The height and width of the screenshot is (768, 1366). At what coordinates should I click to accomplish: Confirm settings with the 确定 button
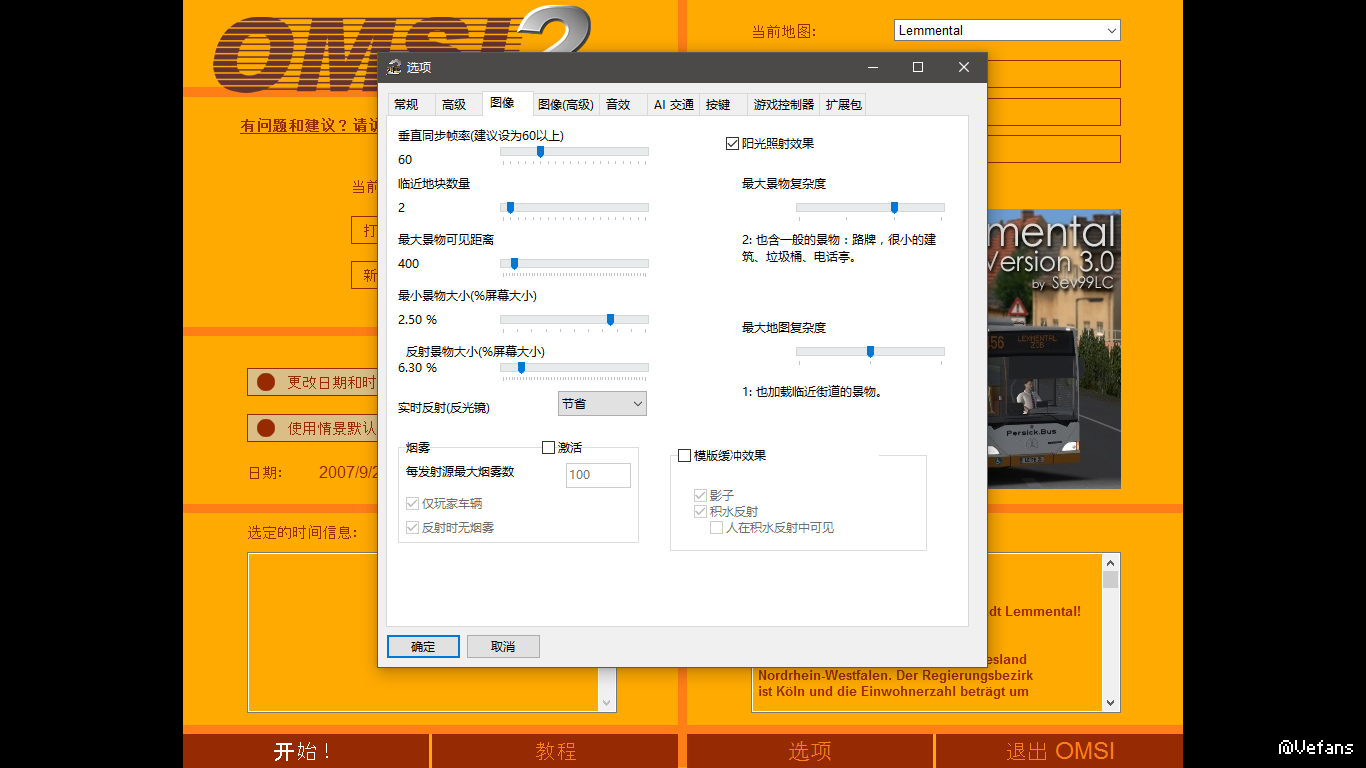[423, 647]
